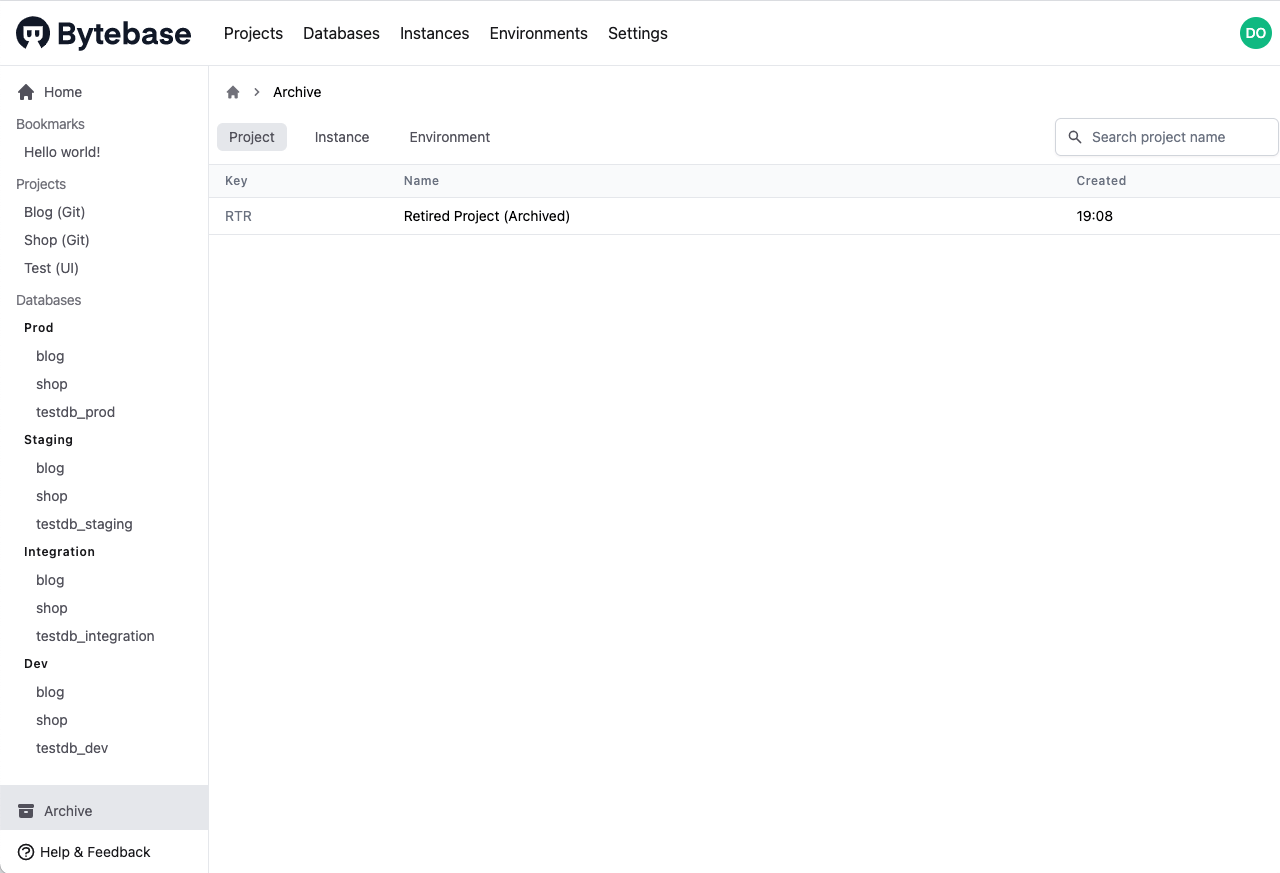Click the breadcrumb home icon
The image size is (1280, 873).
233,92
